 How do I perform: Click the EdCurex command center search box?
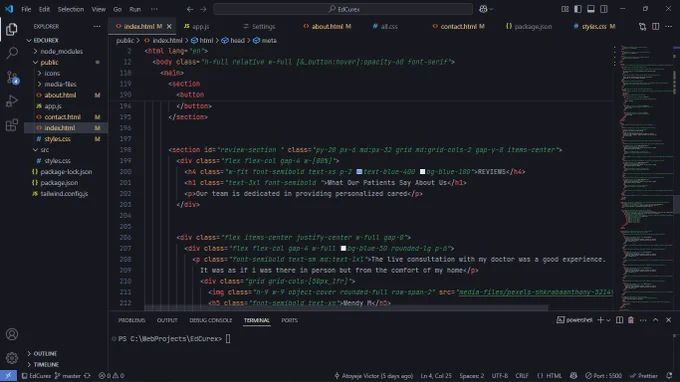coord(343,9)
